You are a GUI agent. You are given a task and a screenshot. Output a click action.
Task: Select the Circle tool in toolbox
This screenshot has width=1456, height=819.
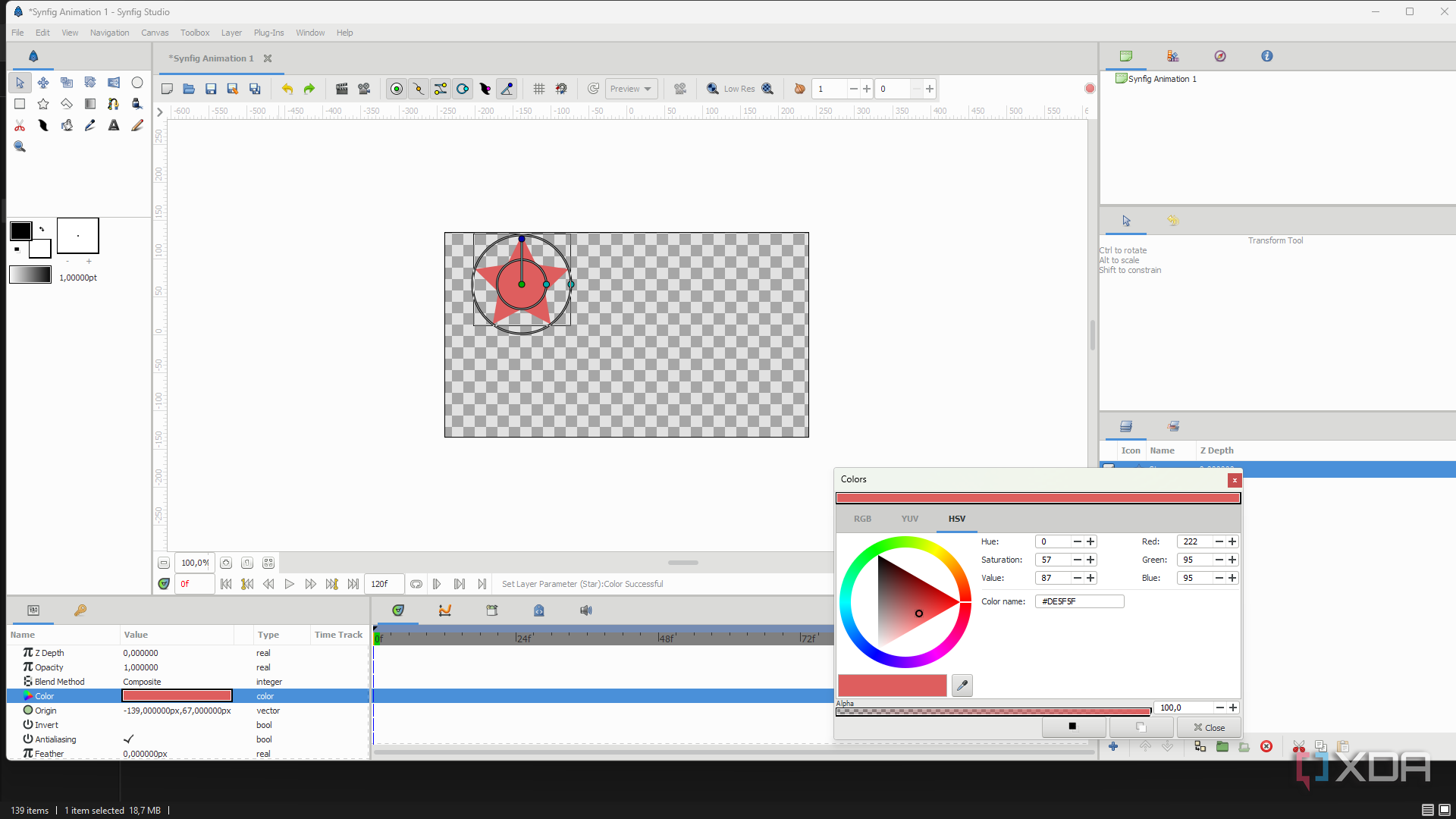(x=137, y=83)
